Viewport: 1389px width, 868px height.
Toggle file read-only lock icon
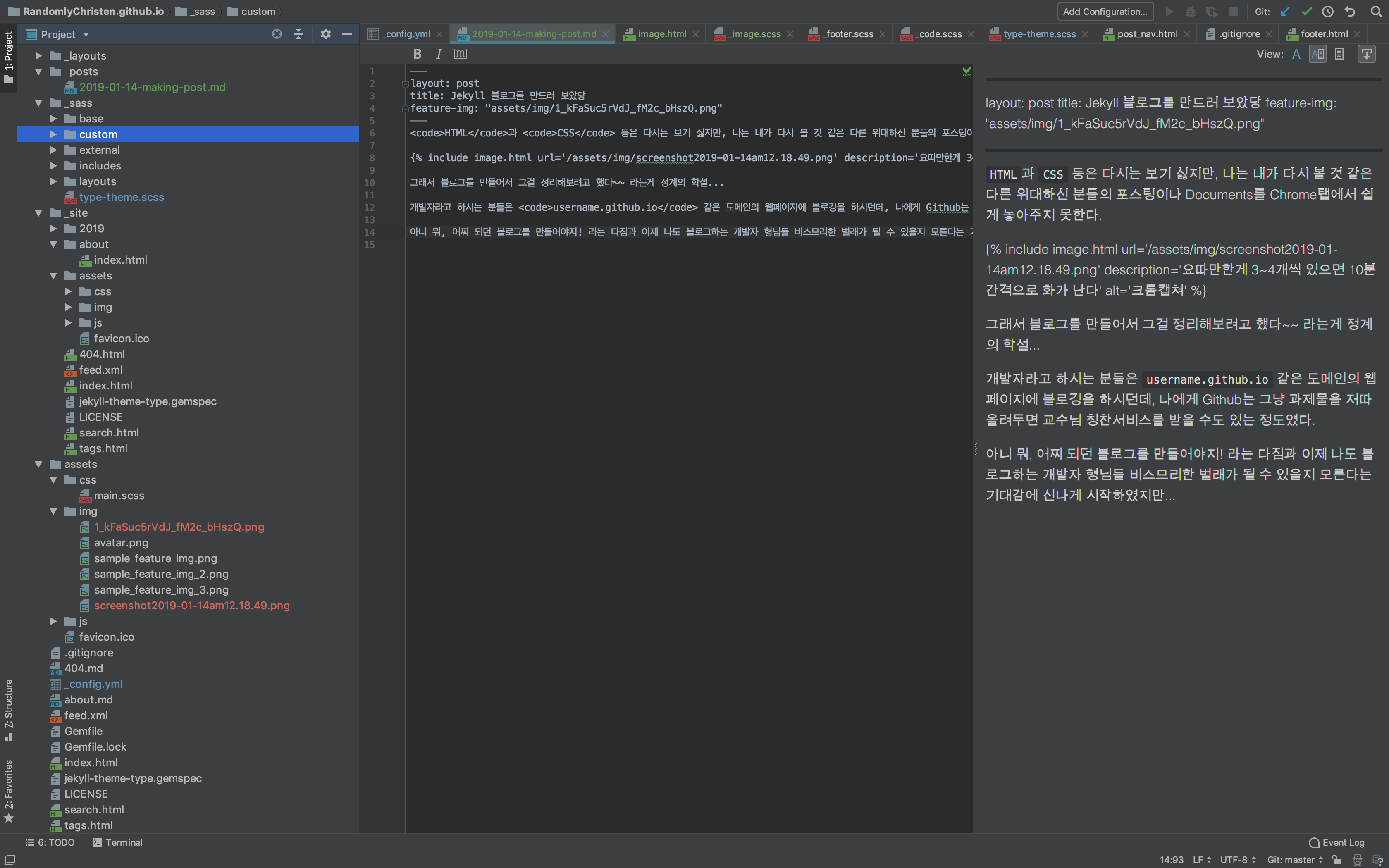pyautogui.click(x=1337, y=859)
